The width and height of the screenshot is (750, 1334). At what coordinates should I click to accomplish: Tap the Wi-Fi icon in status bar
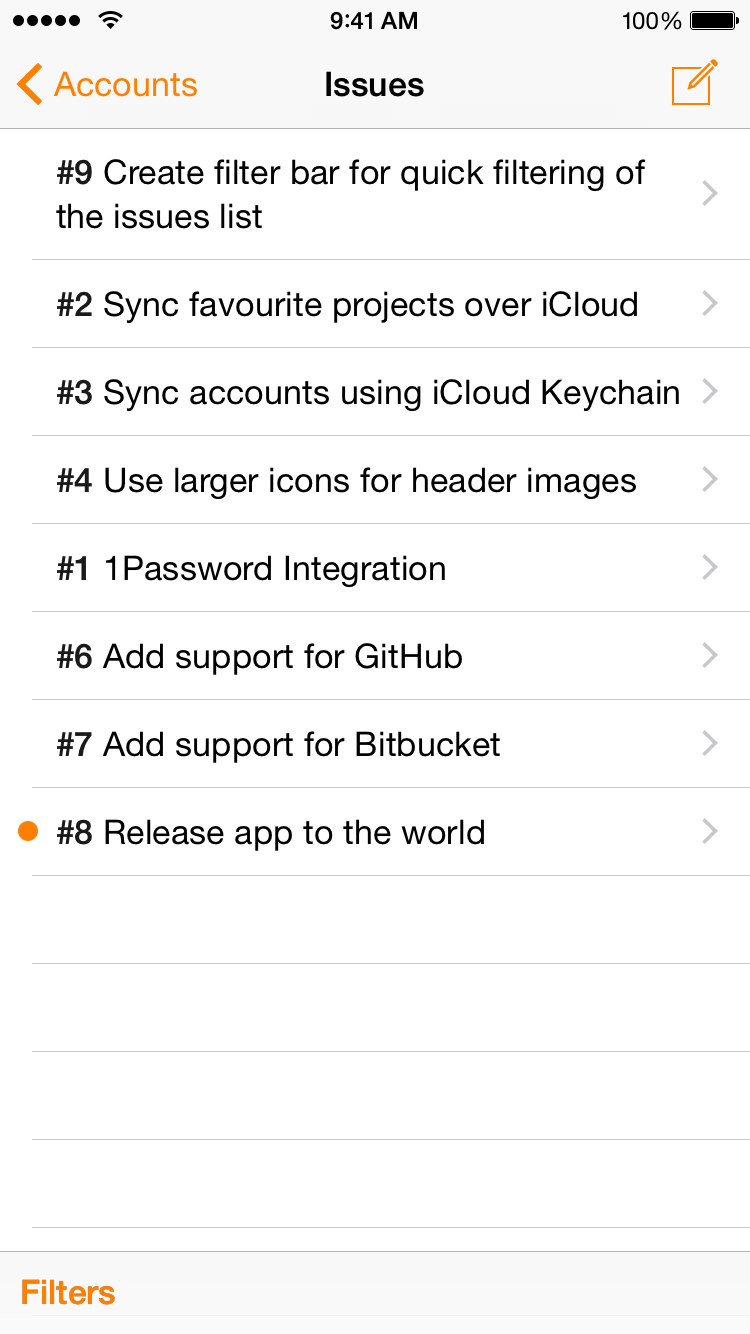[x=111, y=21]
